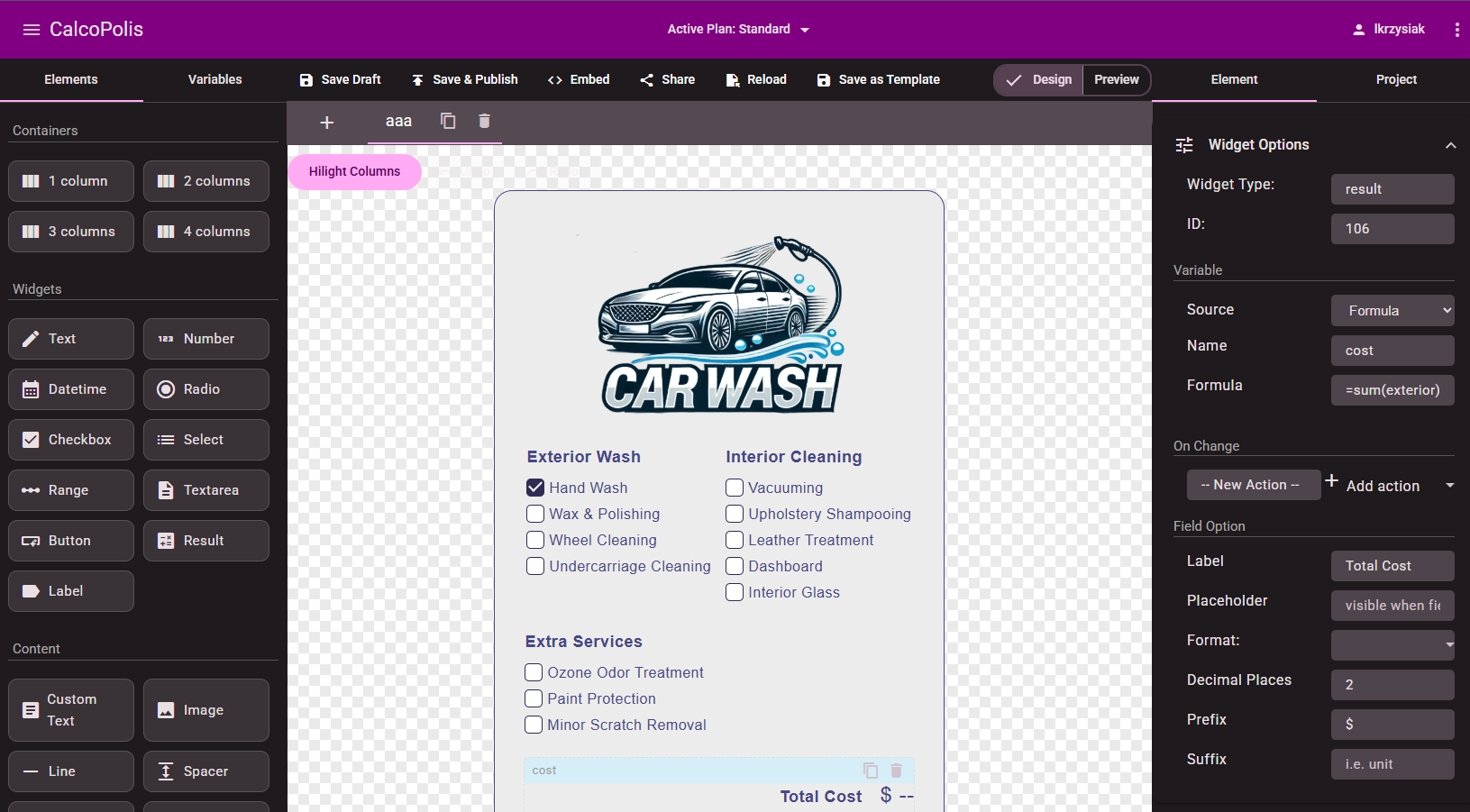Click the Decimal Places input field
The width and height of the screenshot is (1470, 812).
[1392, 684]
